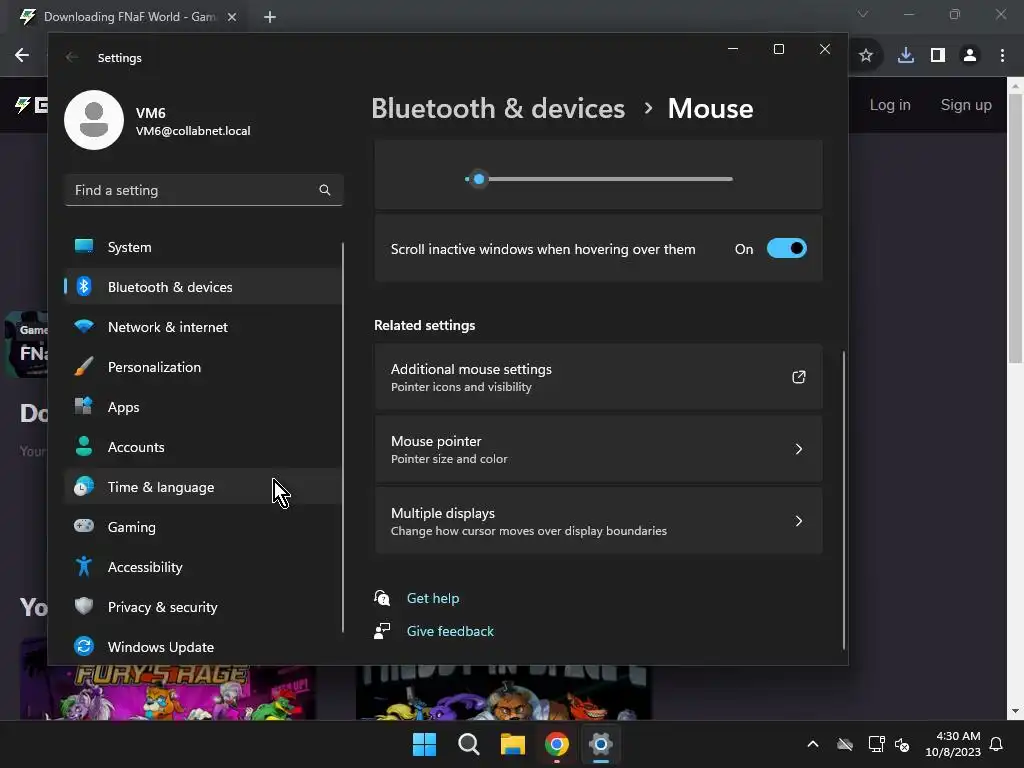Open System settings category
Viewport: 1024px width, 768px height.
pos(202,247)
